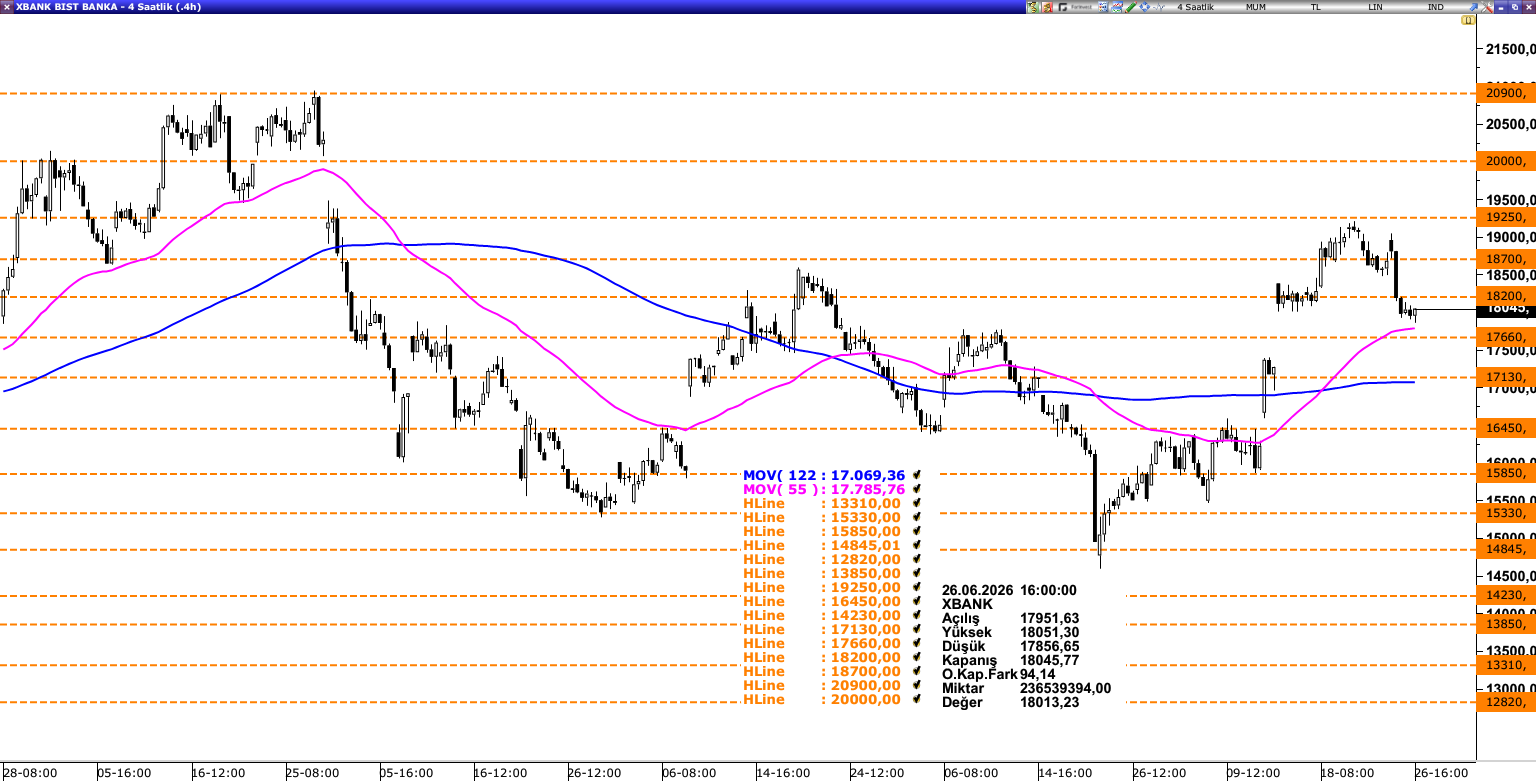
Task: Click the Kapanış value 18045,77
Action: 1049,660
